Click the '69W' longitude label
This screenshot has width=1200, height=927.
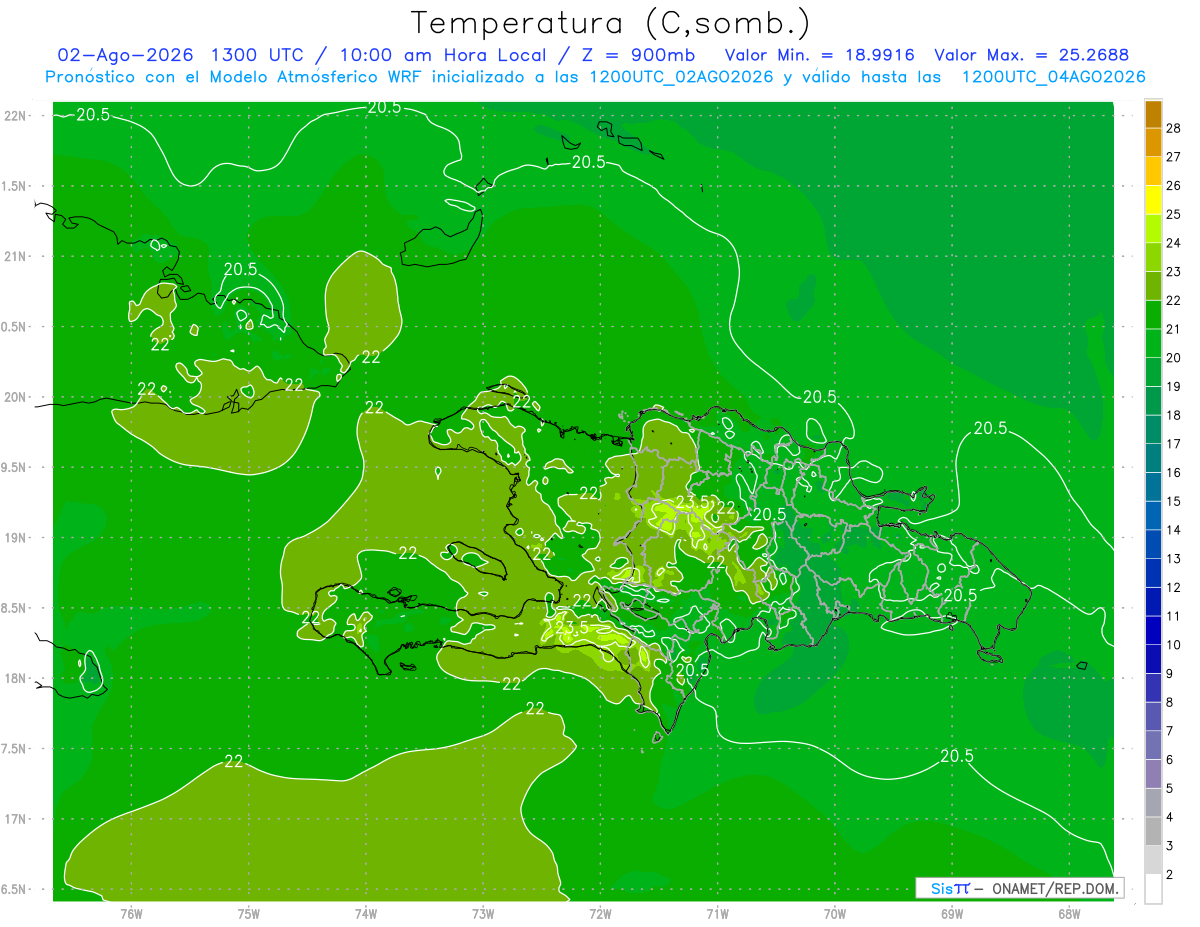pyautogui.click(x=952, y=914)
